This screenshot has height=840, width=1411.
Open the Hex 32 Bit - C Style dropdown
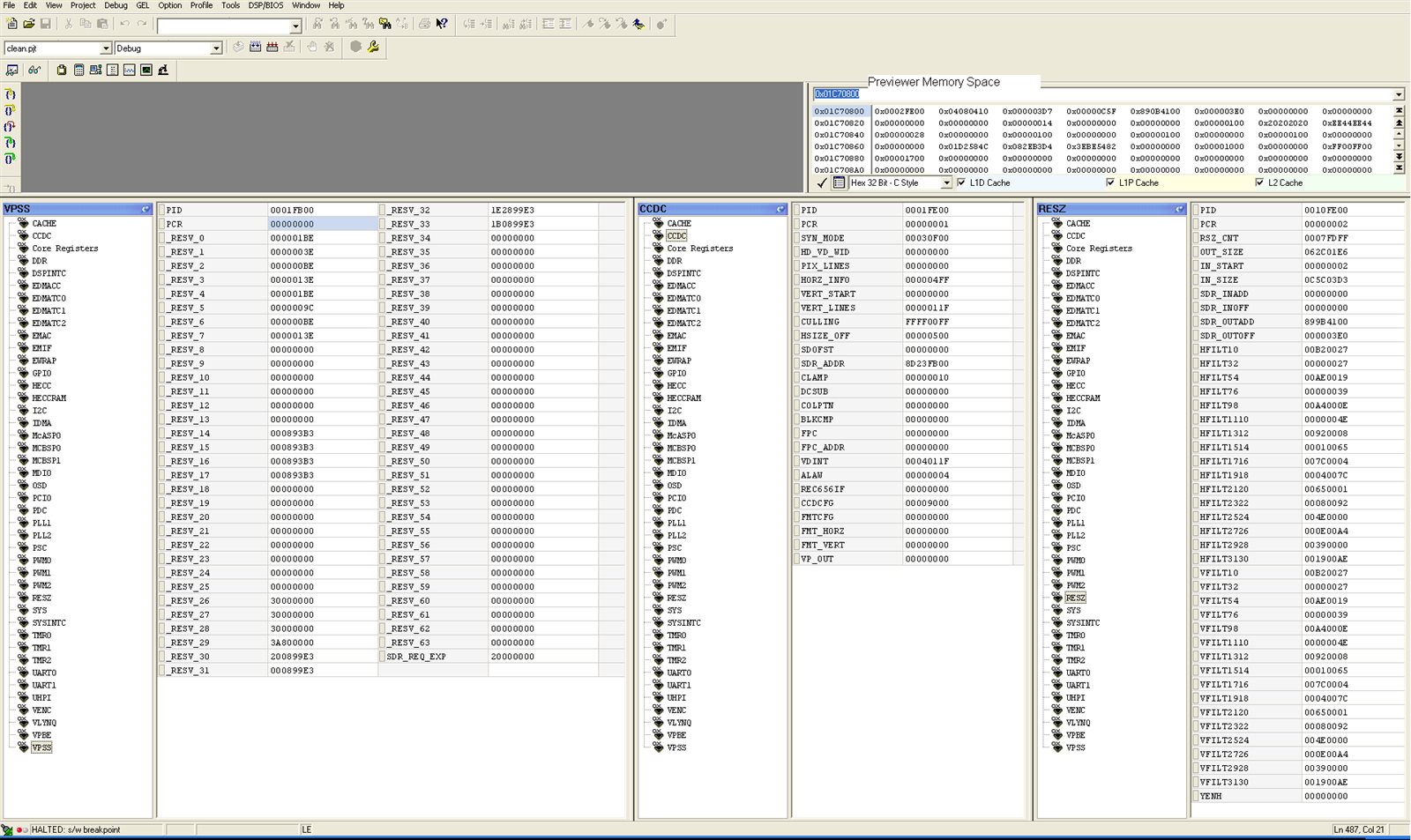946,182
